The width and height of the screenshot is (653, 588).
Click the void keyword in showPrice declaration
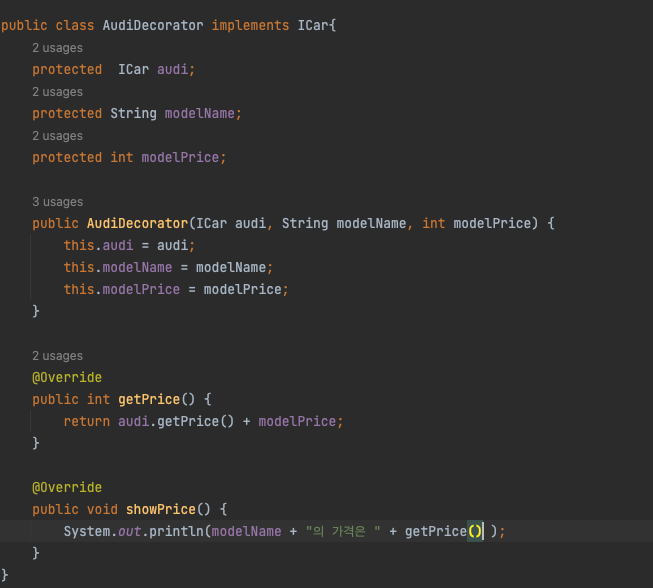[x=102, y=509]
